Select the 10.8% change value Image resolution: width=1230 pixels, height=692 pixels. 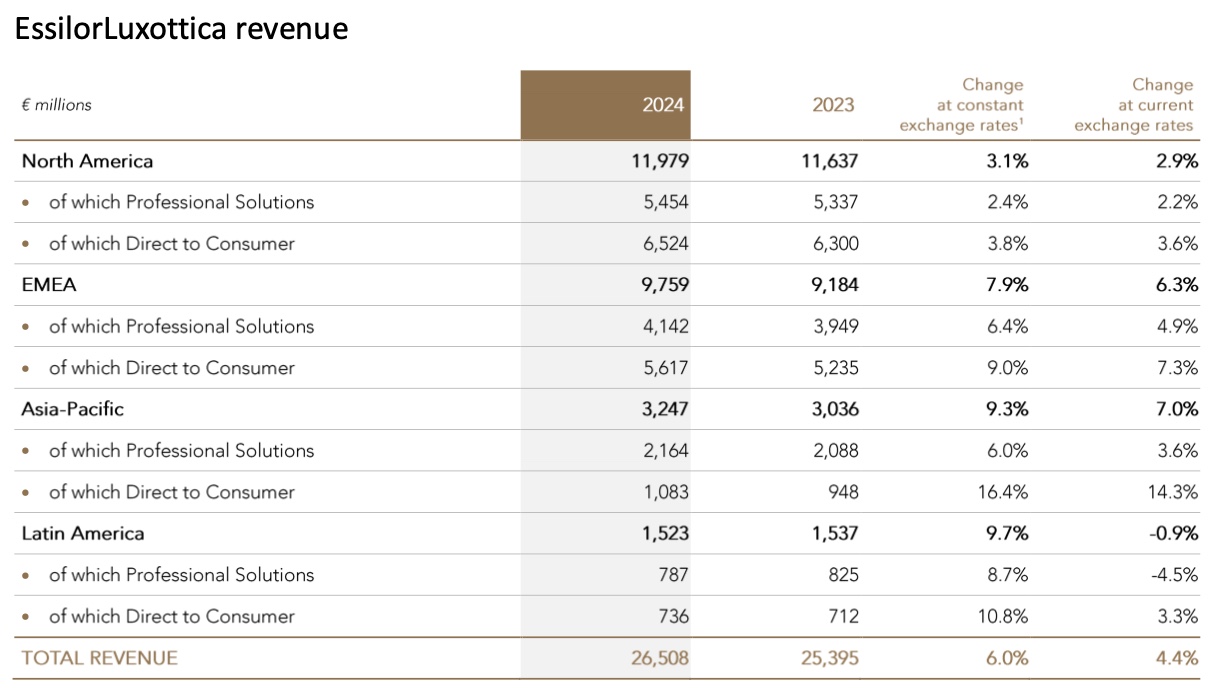point(1002,616)
